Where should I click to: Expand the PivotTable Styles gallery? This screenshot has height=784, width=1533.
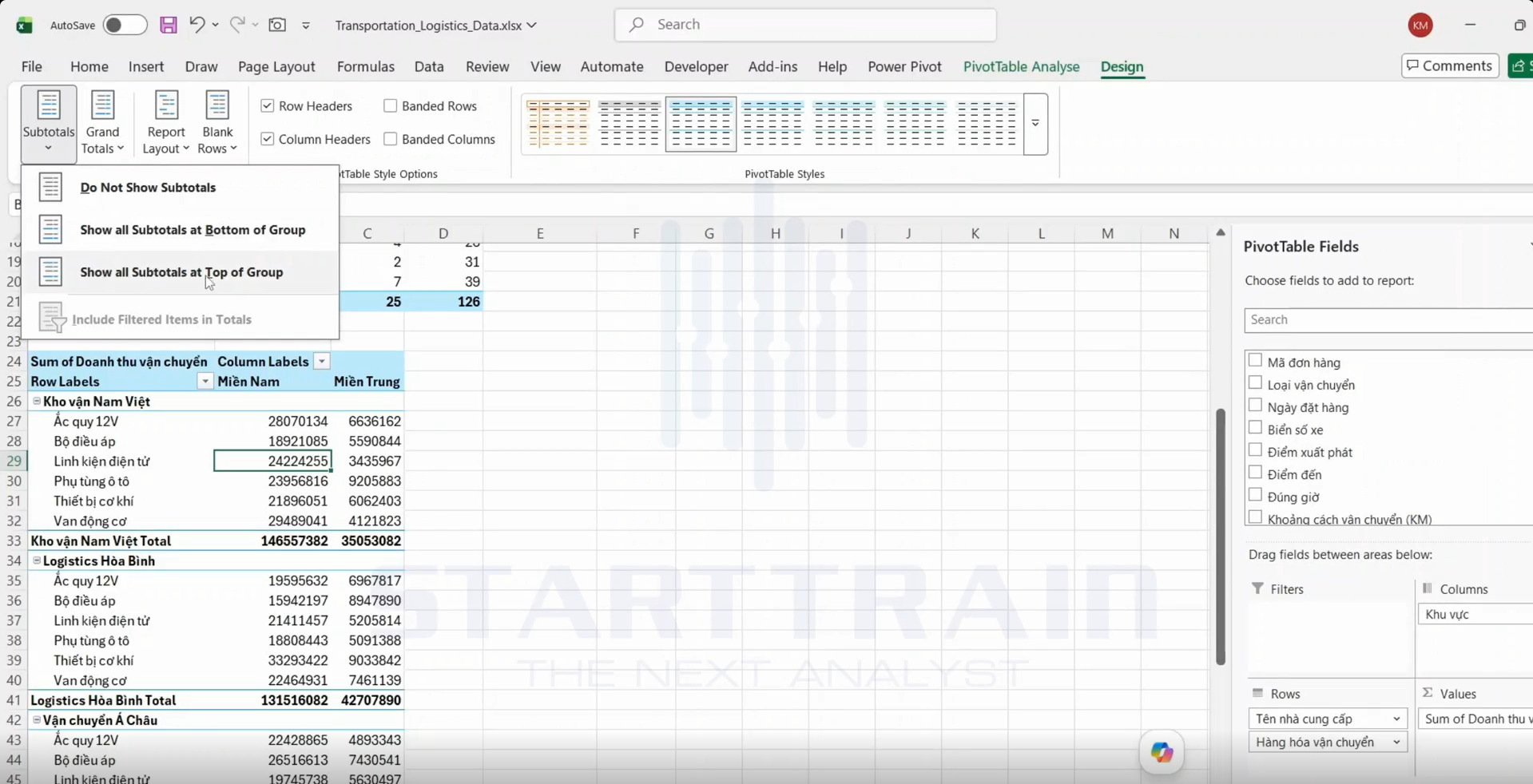tap(1035, 124)
